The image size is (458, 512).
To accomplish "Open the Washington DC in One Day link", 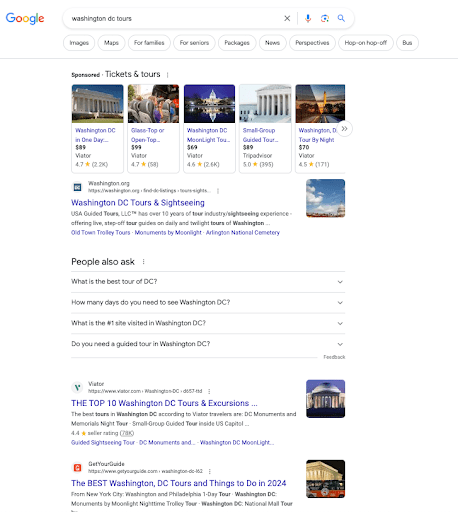I will pyautogui.click(x=95, y=135).
